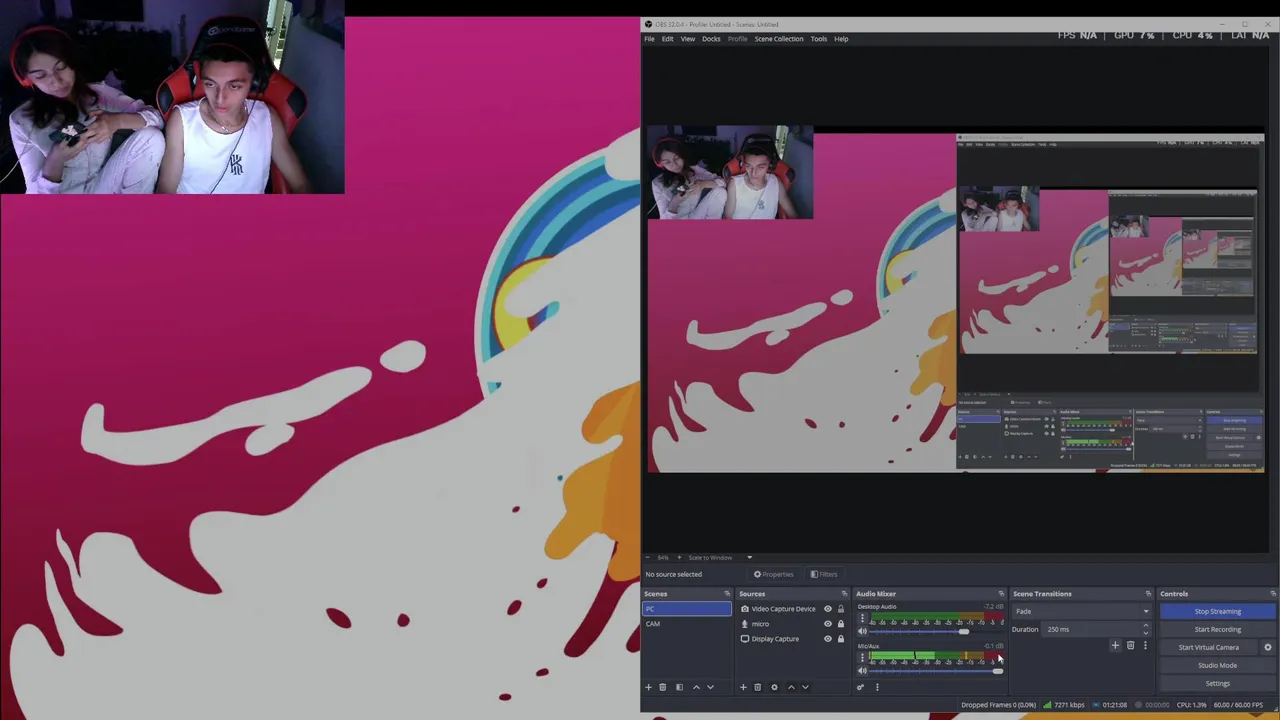Decrease Duration with down stepper arrow
1280x720 pixels.
point(1146,633)
